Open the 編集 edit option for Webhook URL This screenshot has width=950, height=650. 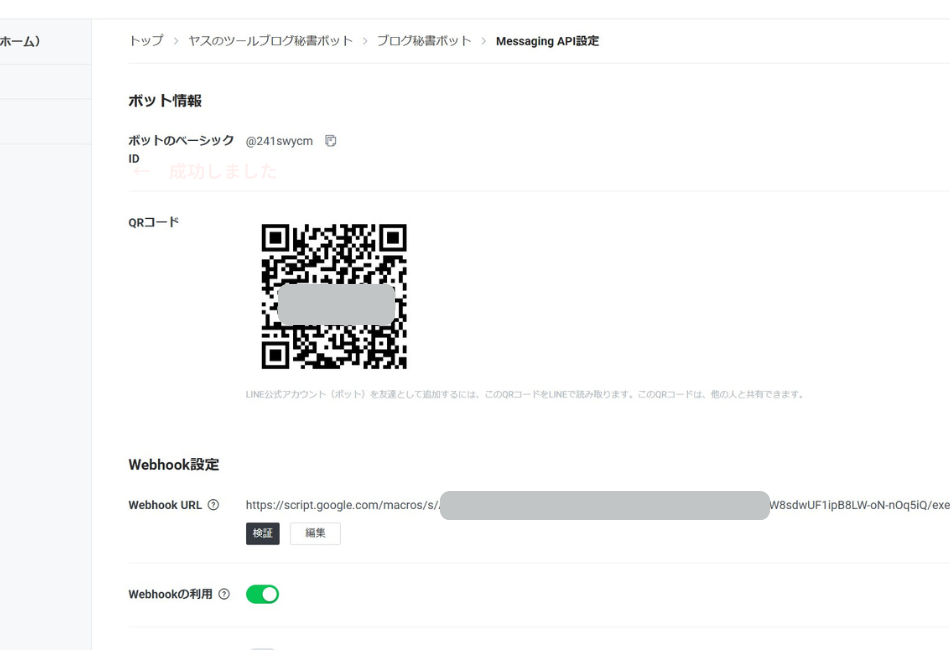coord(314,535)
